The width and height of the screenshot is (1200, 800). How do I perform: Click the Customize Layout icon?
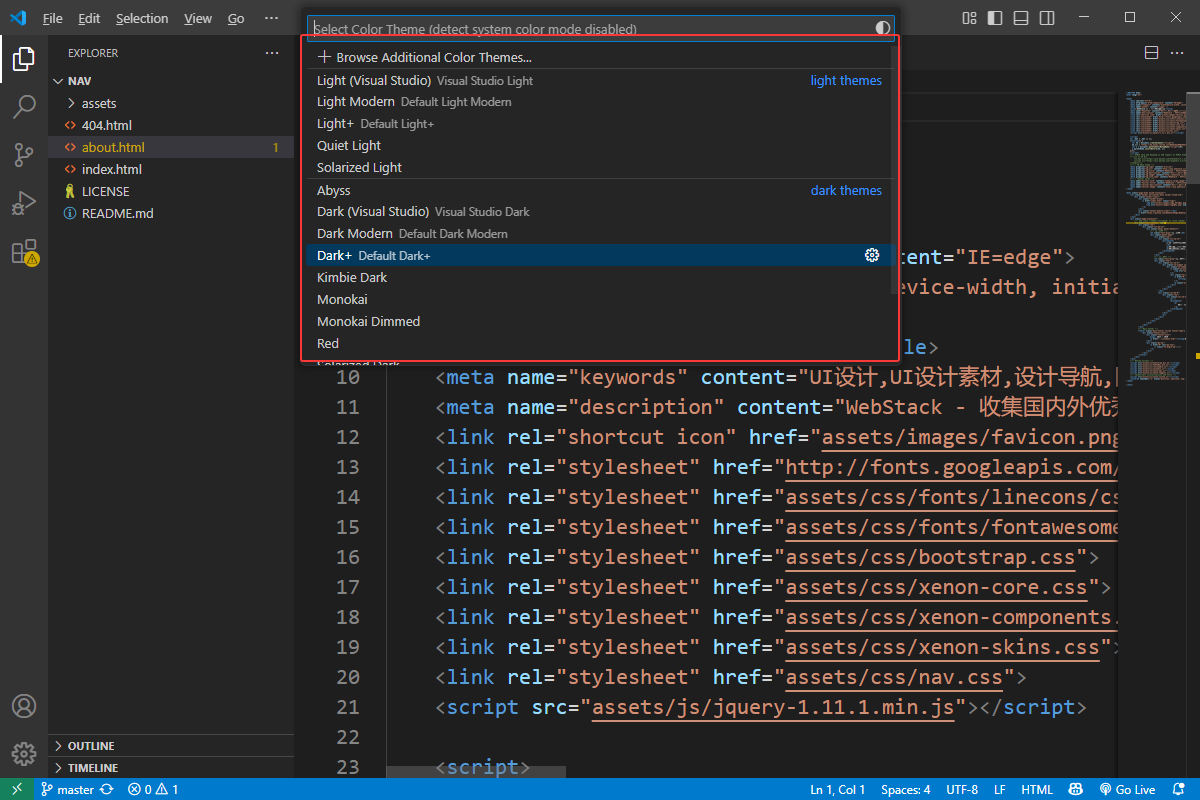(969, 18)
